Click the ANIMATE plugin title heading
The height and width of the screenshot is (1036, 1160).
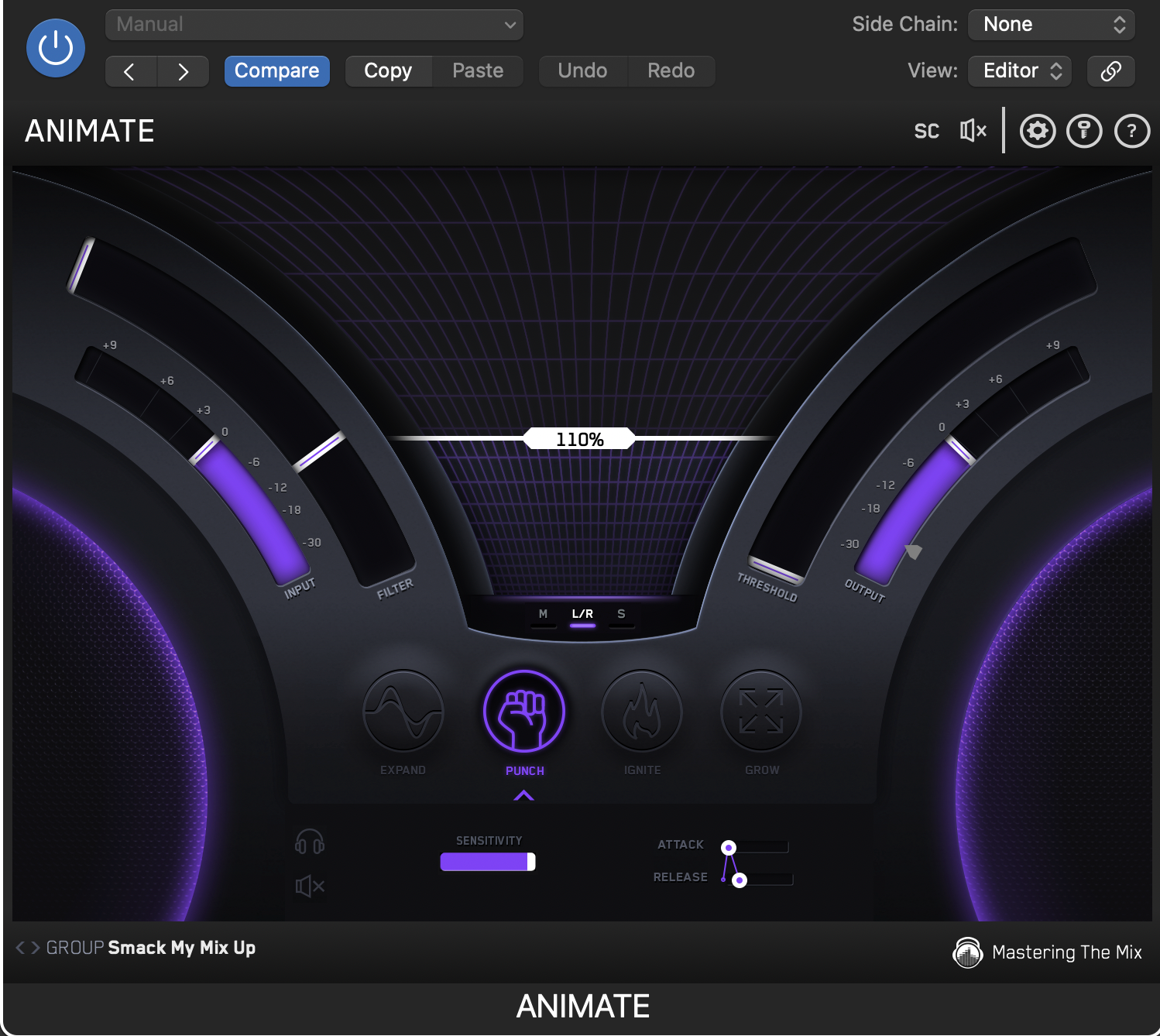90,131
